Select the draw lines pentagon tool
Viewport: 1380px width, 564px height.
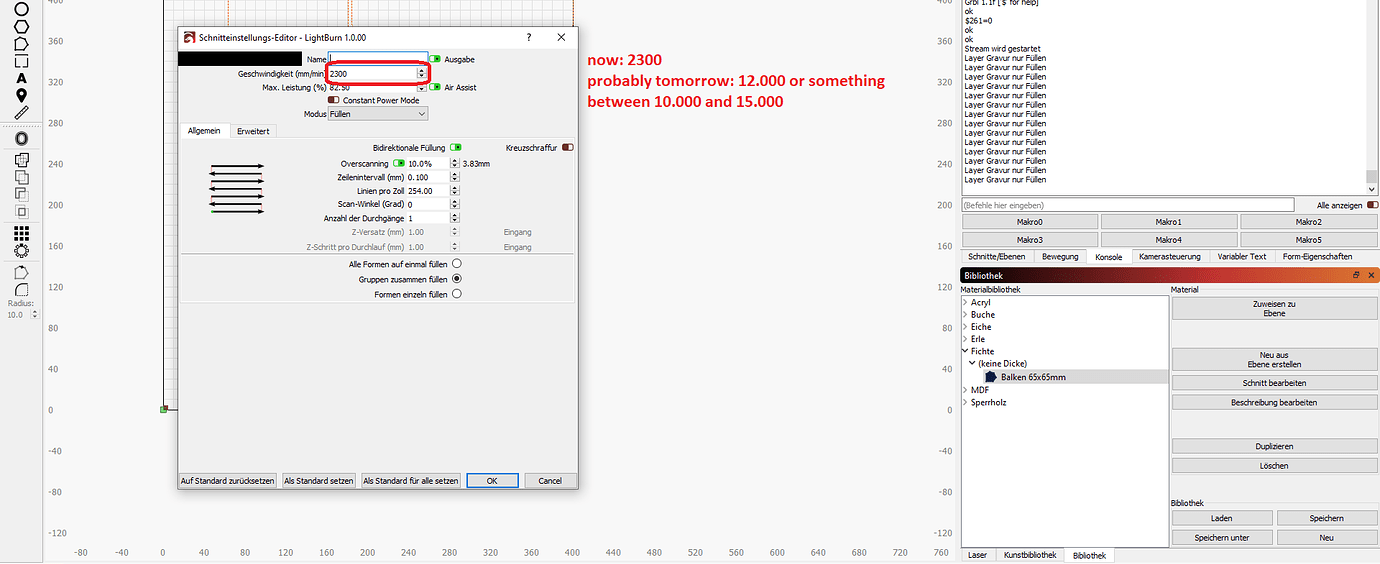tap(21, 44)
